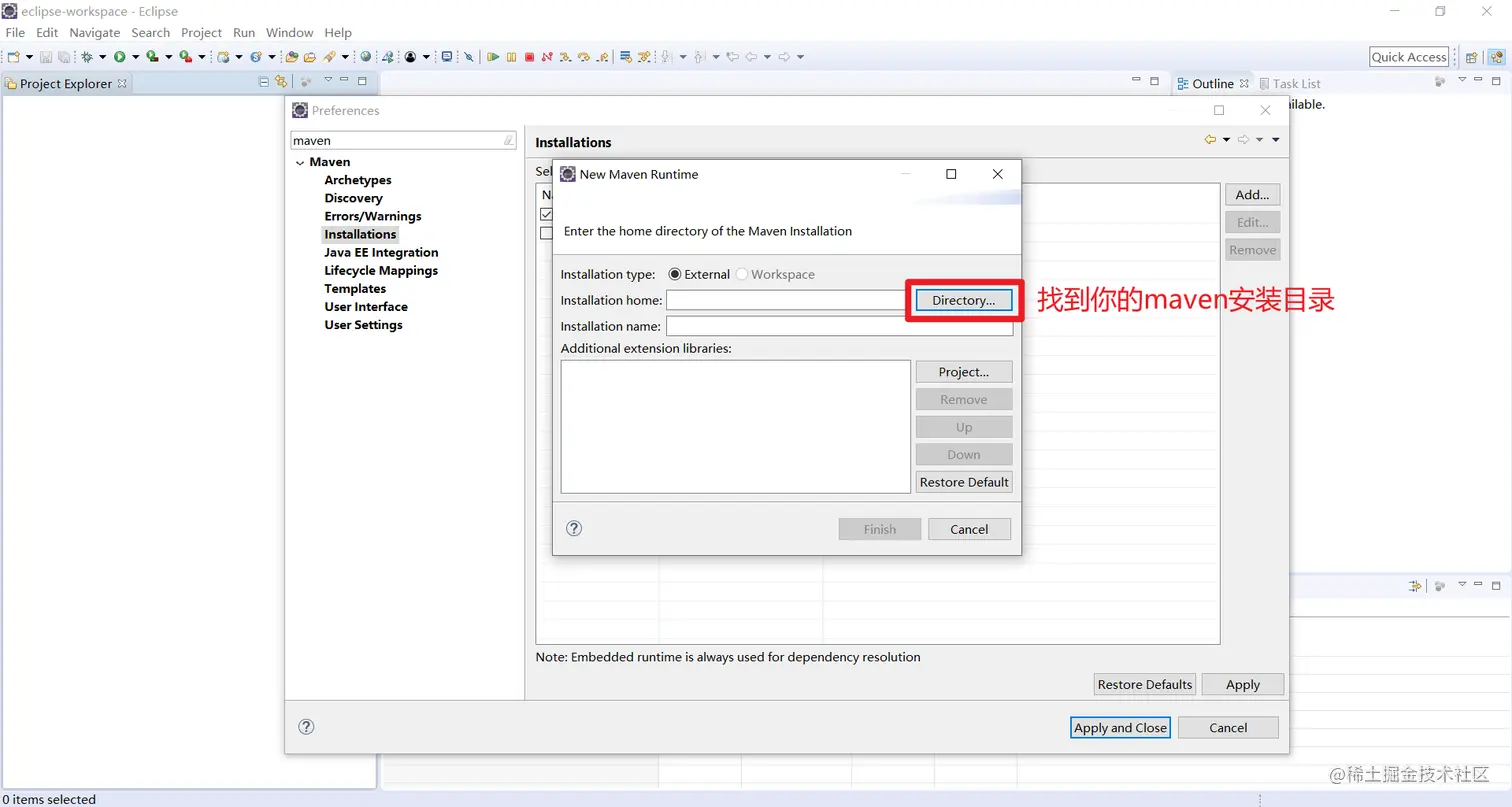Click the red Terminate icon
Screen dimensions: 1512x807
click(x=529, y=57)
